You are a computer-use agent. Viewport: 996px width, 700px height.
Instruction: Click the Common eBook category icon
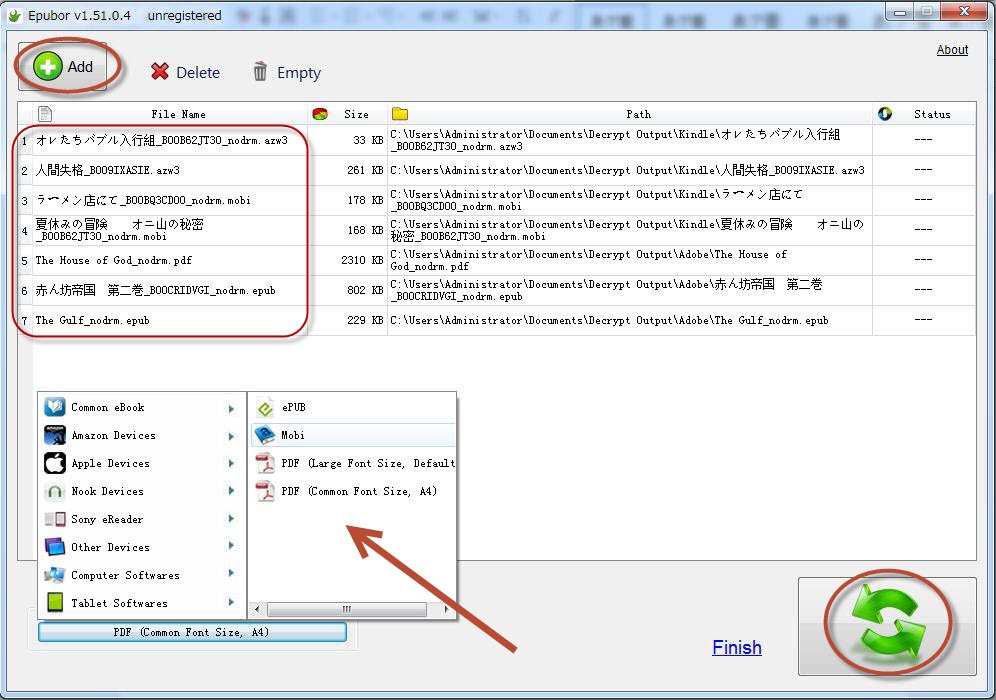pos(55,407)
